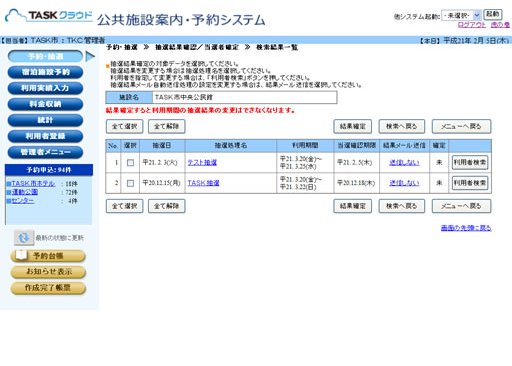
Task: Click the refresh arrows icon in sidebar
Action: coord(24,238)
